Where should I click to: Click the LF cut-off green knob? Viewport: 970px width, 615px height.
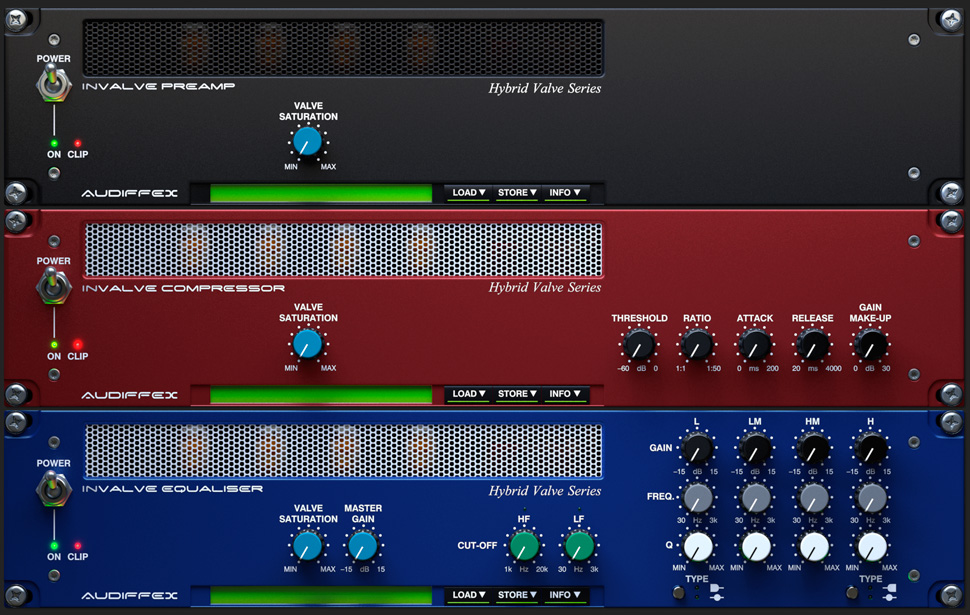pos(579,546)
